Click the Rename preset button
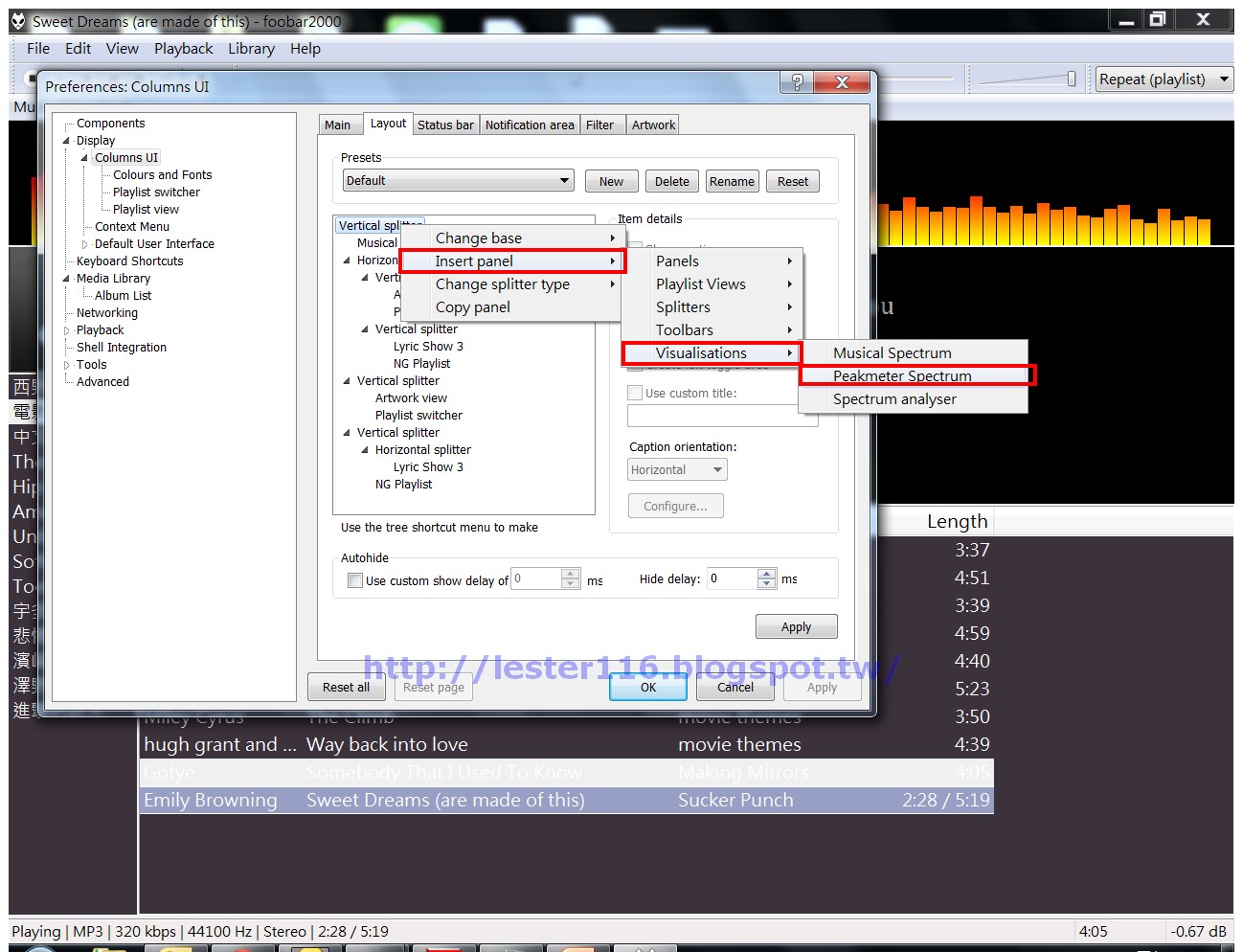1243x952 pixels. pos(733,182)
